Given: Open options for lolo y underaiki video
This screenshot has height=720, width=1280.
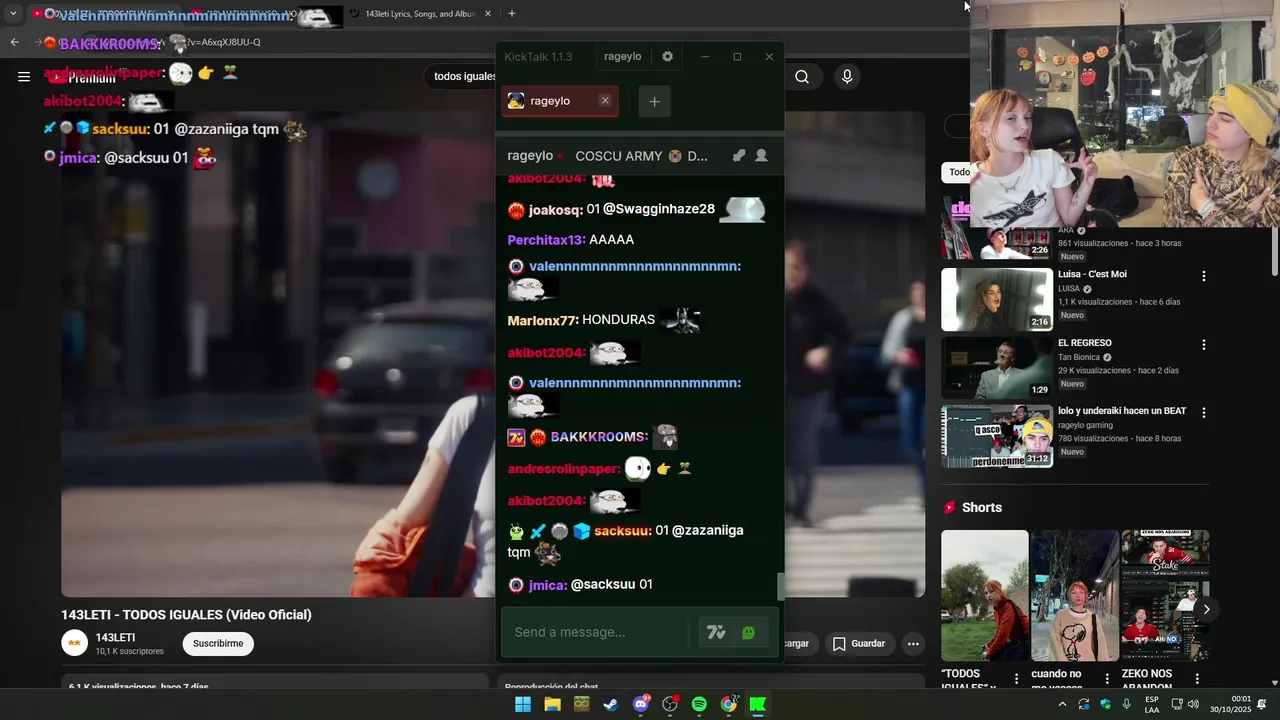Looking at the screenshot, I should [x=1204, y=412].
